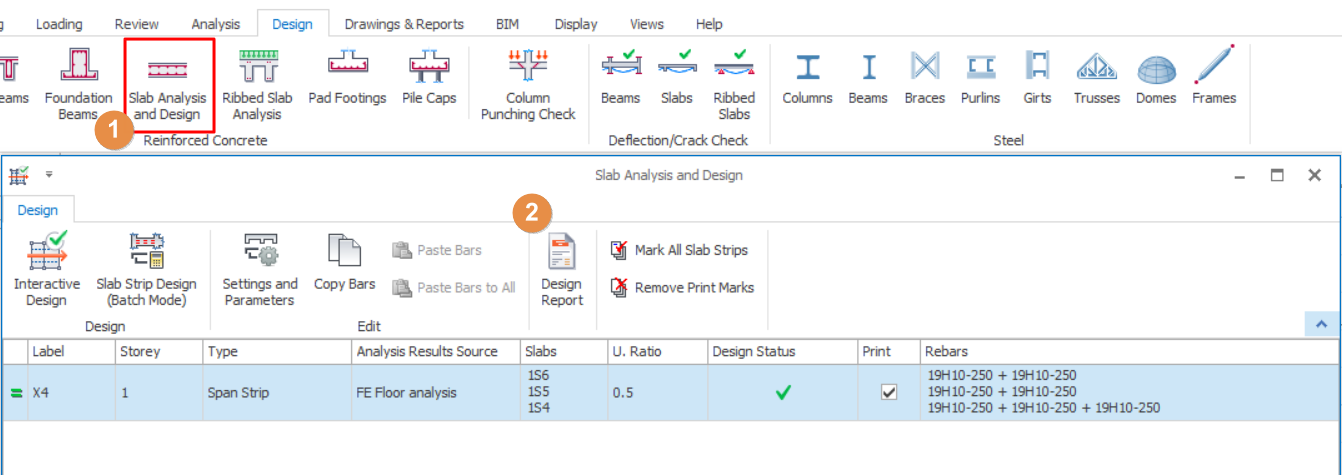The width and height of the screenshot is (1342, 475).
Task: Open the Drawings & Reports tab
Action: pyautogui.click(x=404, y=24)
